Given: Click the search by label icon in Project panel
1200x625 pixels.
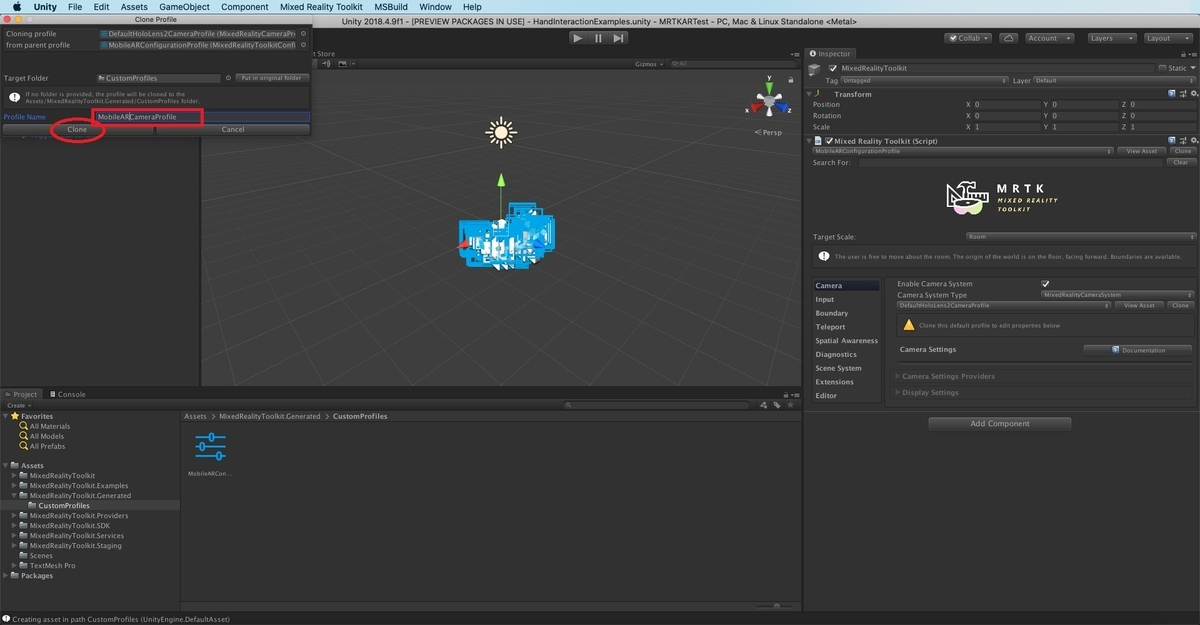Looking at the screenshot, I should 777,405.
